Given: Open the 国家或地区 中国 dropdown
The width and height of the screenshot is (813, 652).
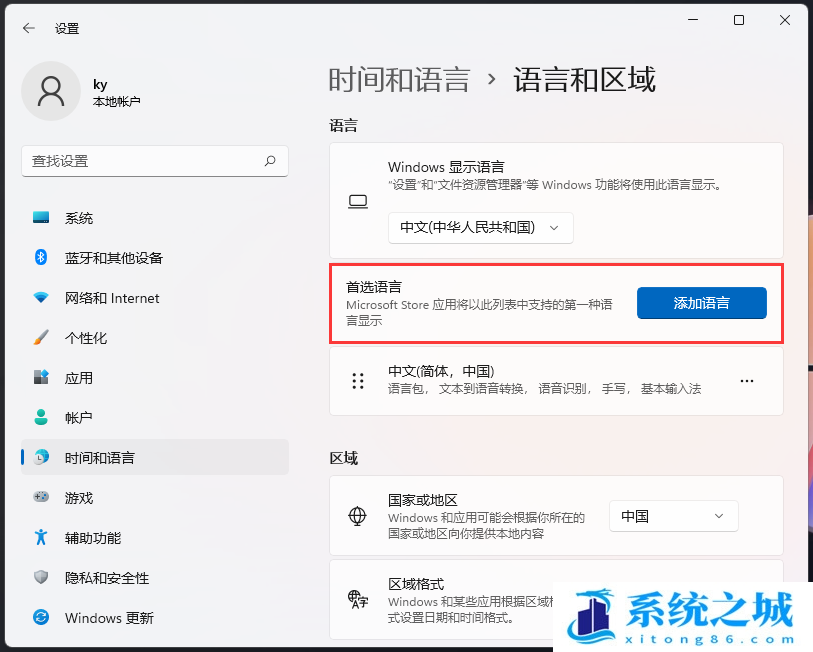Looking at the screenshot, I should [x=674, y=516].
